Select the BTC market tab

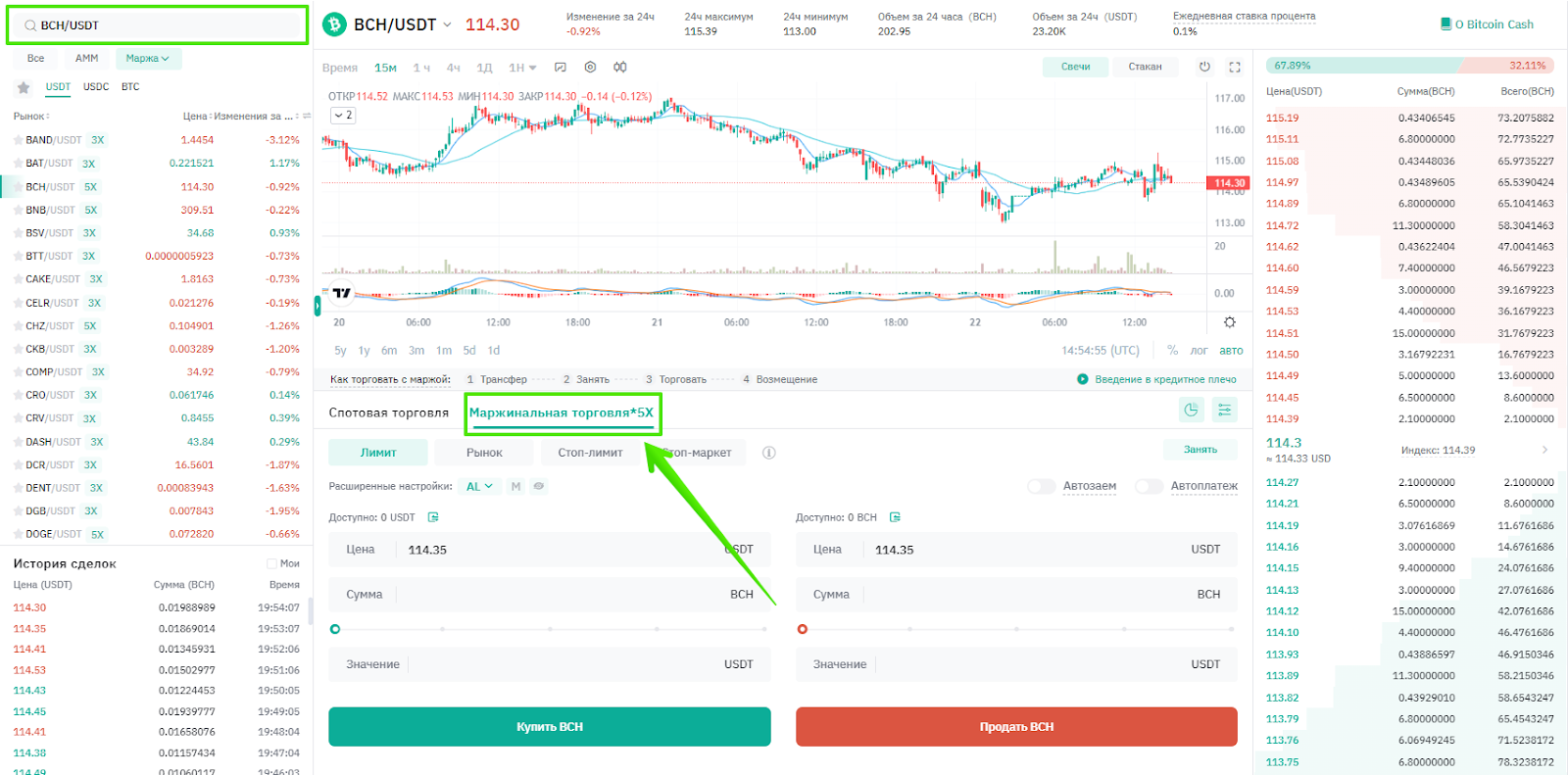pyautogui.click(x=130, y=87)
